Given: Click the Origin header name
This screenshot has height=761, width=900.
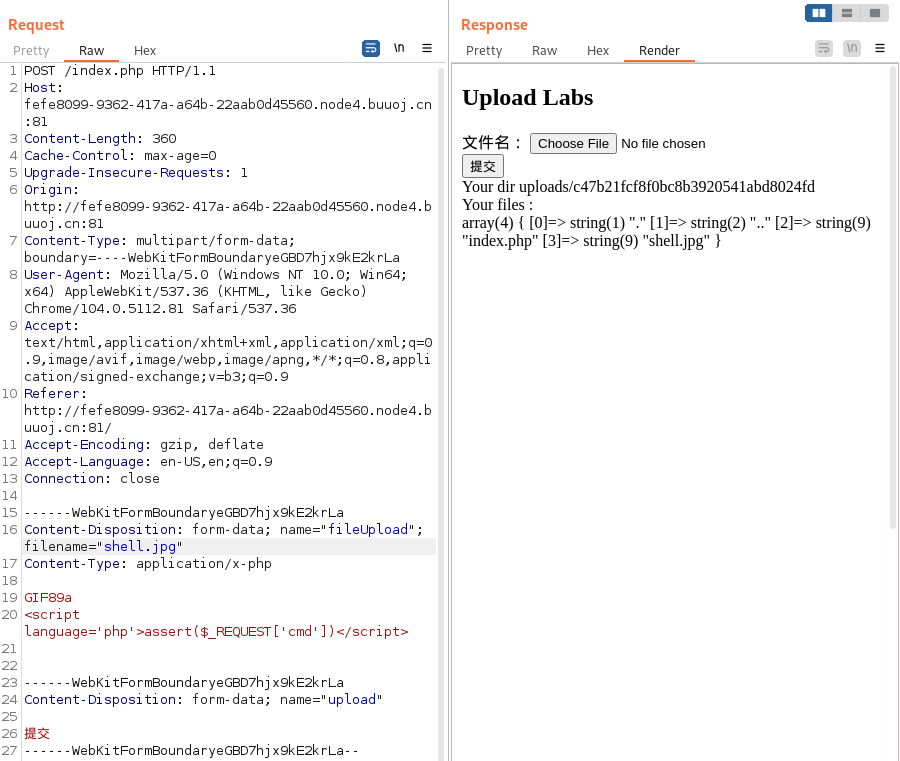Looking at the screenshot, I should [x=48, y=189].
